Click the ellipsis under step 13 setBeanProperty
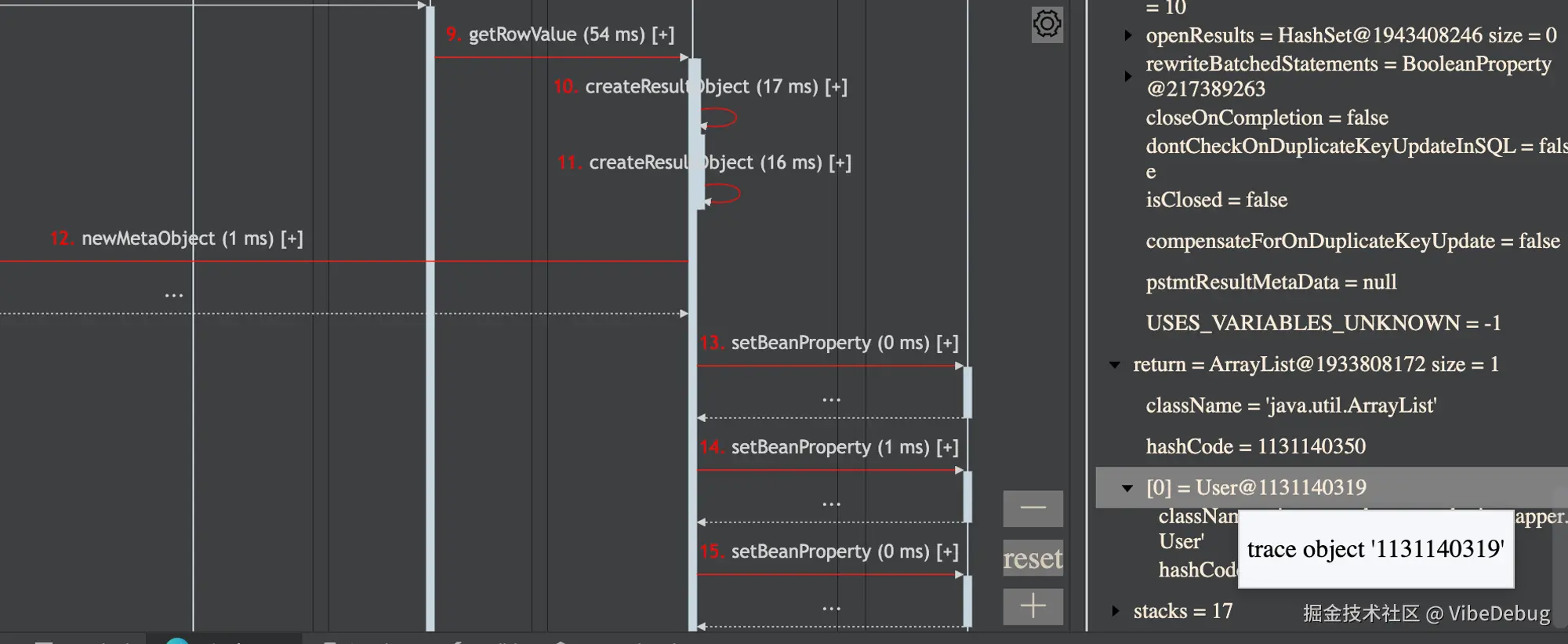The image size is (1568, 644). point(831,399)
